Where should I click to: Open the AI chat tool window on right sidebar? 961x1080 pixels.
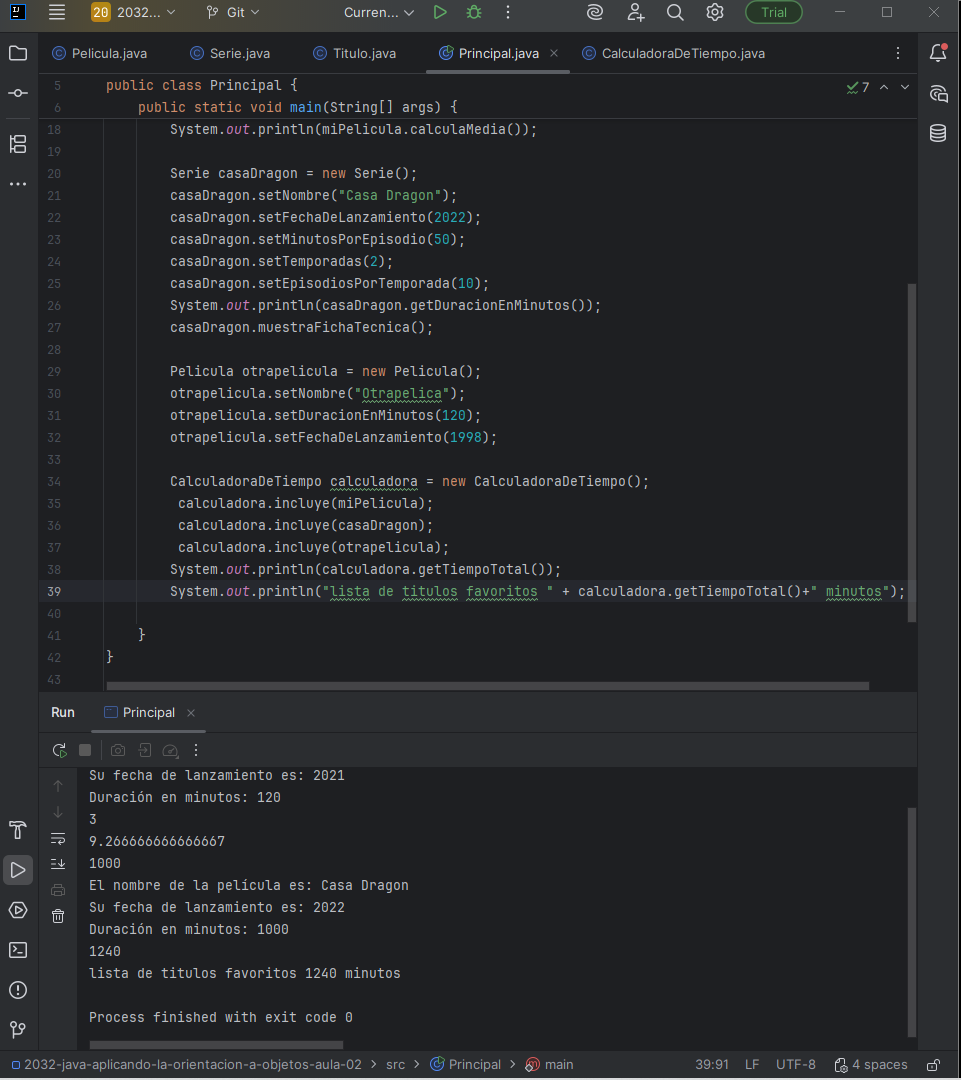point(938,93)
